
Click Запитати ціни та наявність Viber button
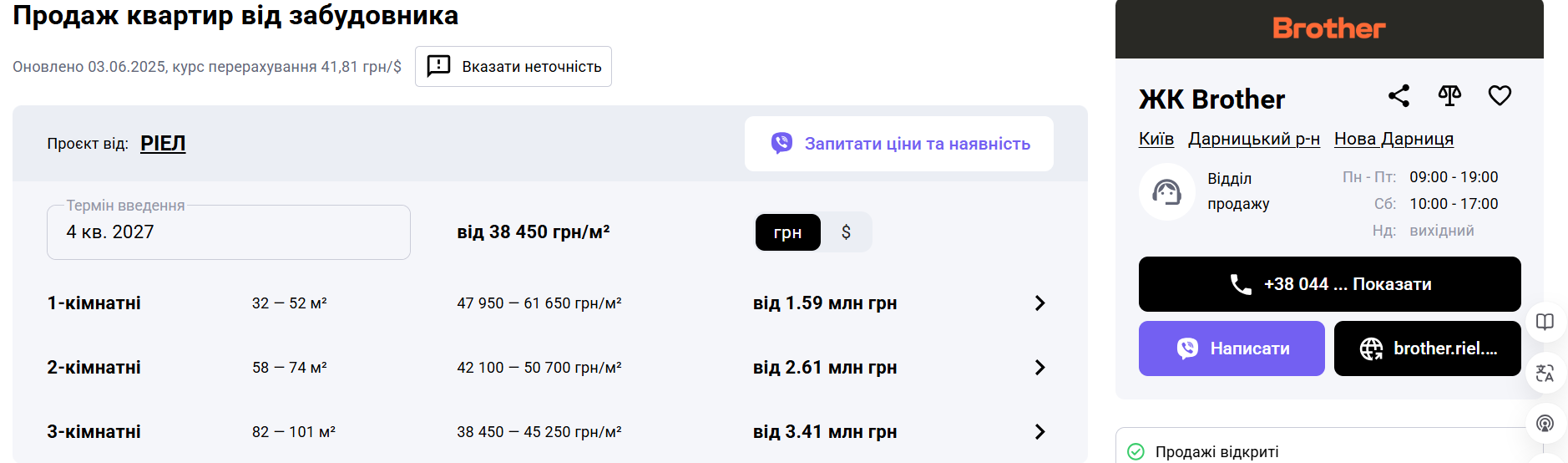click(898, 144)
